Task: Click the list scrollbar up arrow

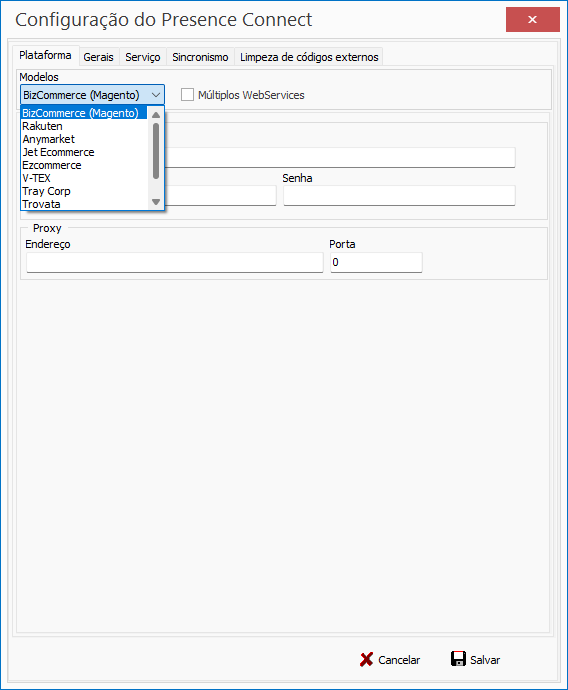Action: click(x=156, y=115)
